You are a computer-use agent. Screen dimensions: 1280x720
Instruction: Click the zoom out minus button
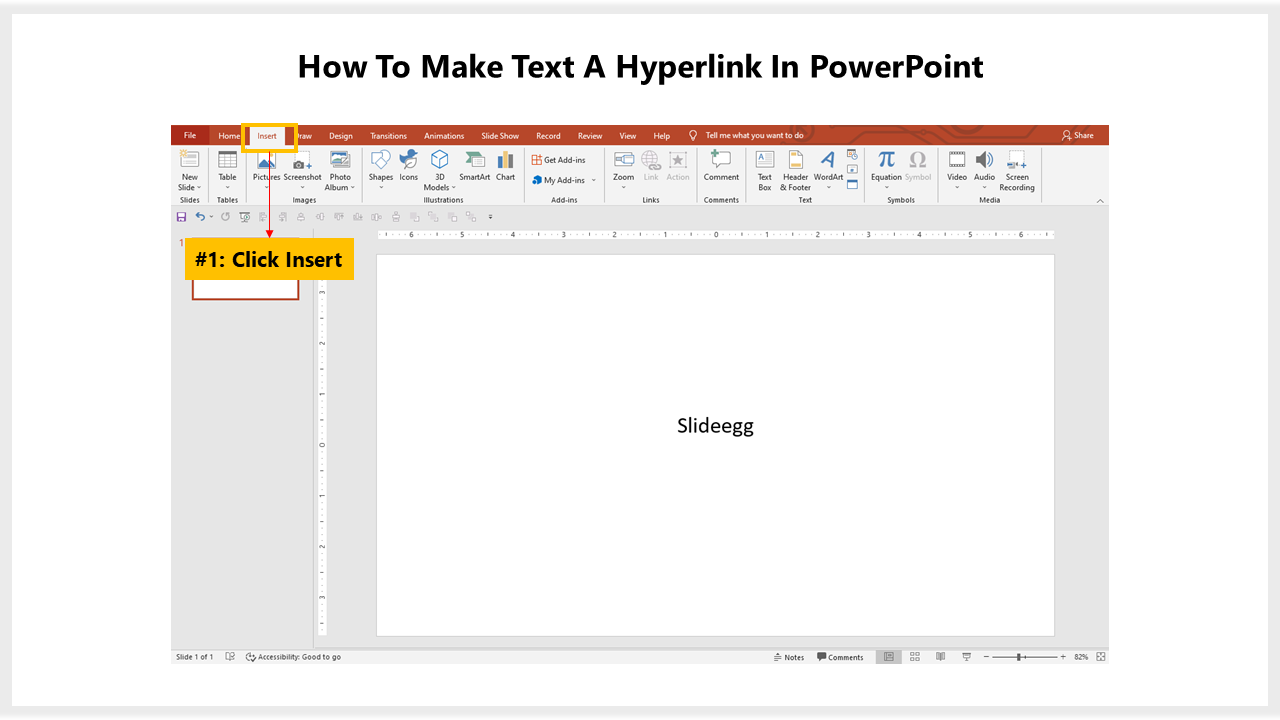[x=986, y=657]
